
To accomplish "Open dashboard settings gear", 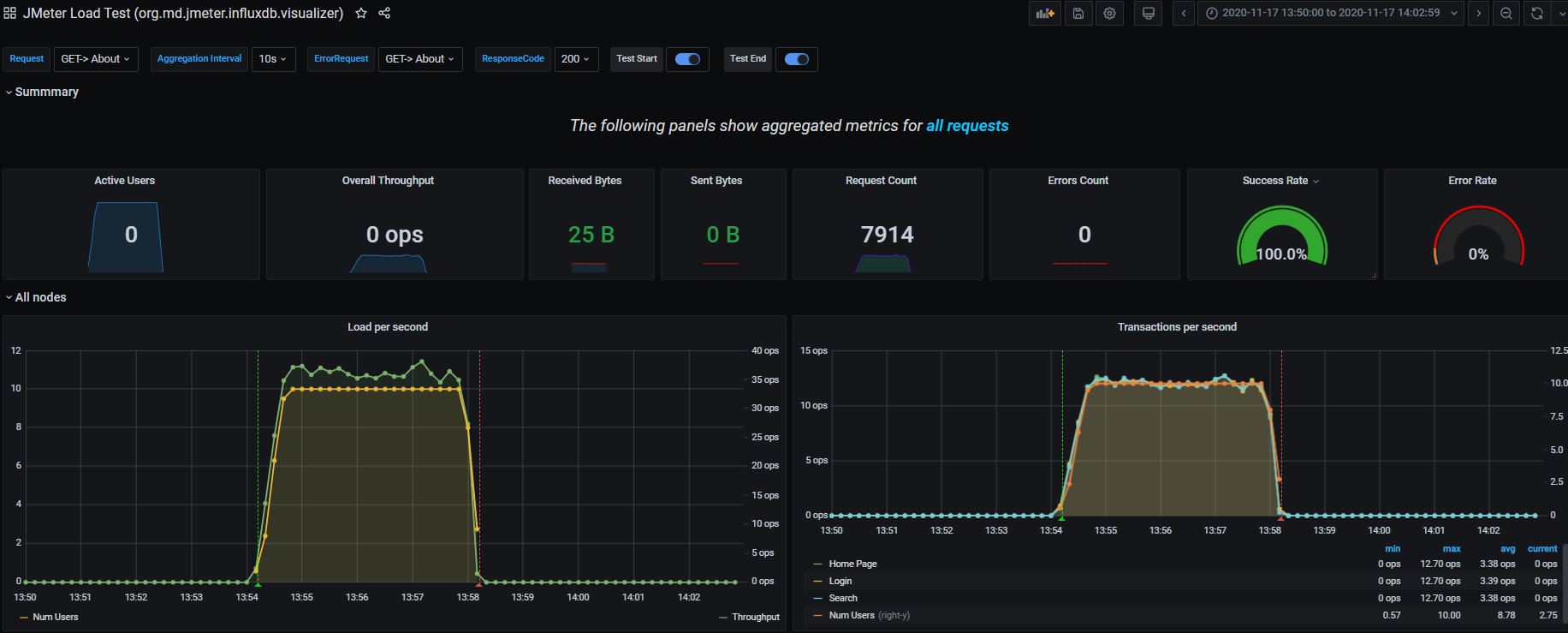I will point(1110,14).
